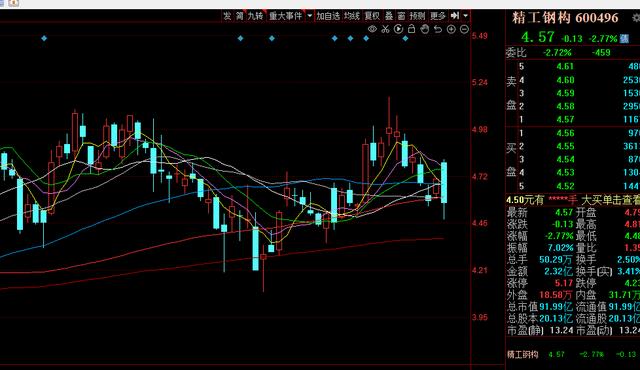The height and width of the screenshot is (370, 640).
Task: Toggle the lock icon in chart toolbar
Action: coord(411,29)
